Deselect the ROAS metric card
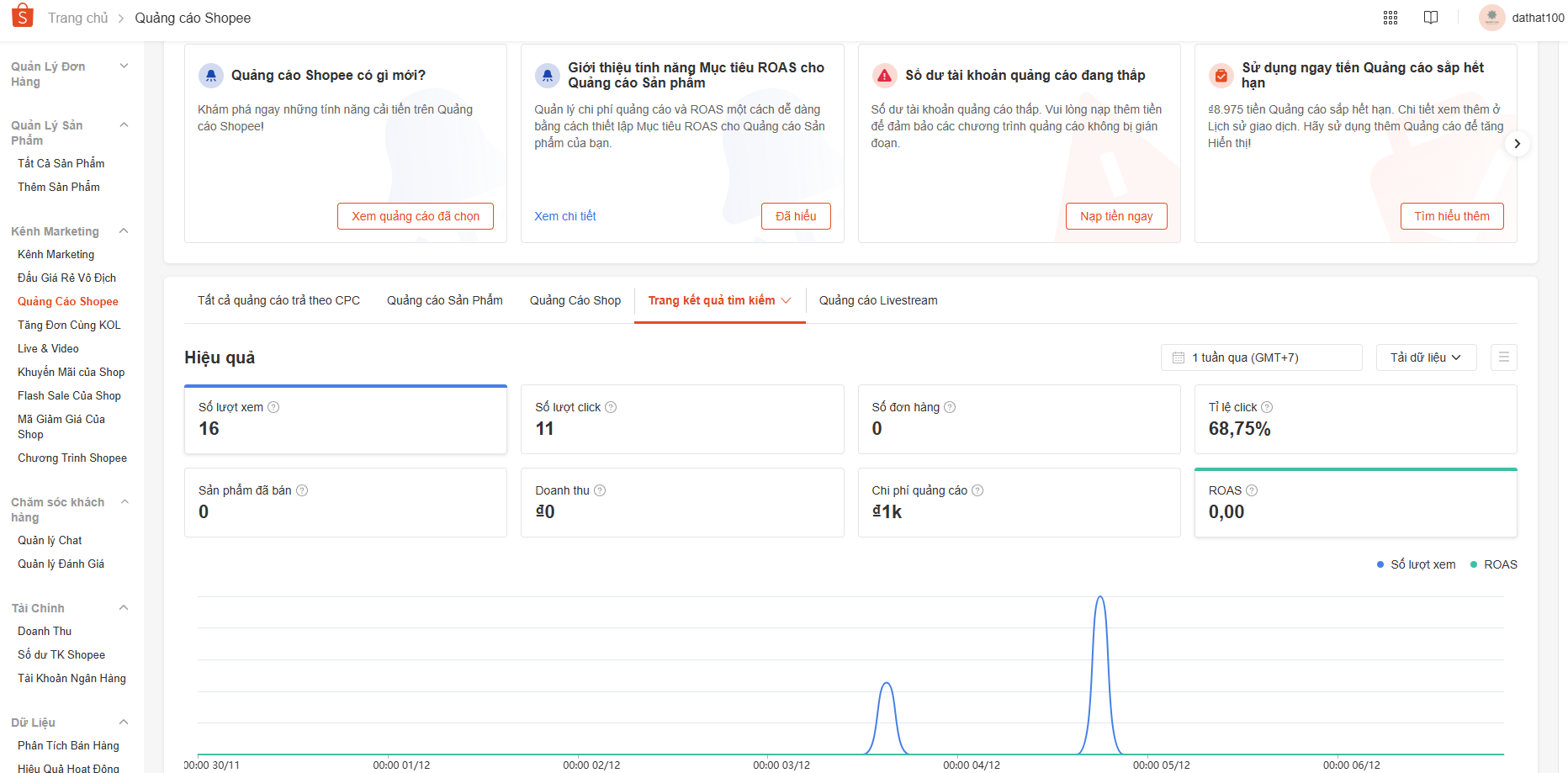 tap(1356, 502)
